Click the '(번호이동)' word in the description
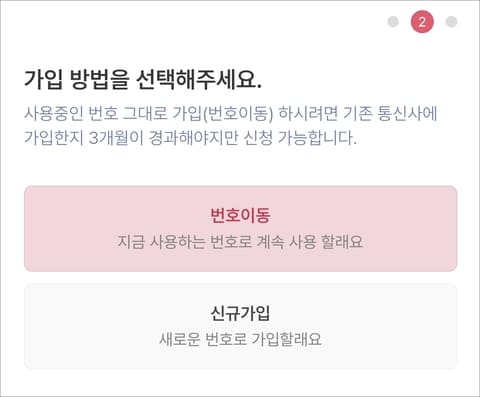Screen dimensions: 480x397 238,114
